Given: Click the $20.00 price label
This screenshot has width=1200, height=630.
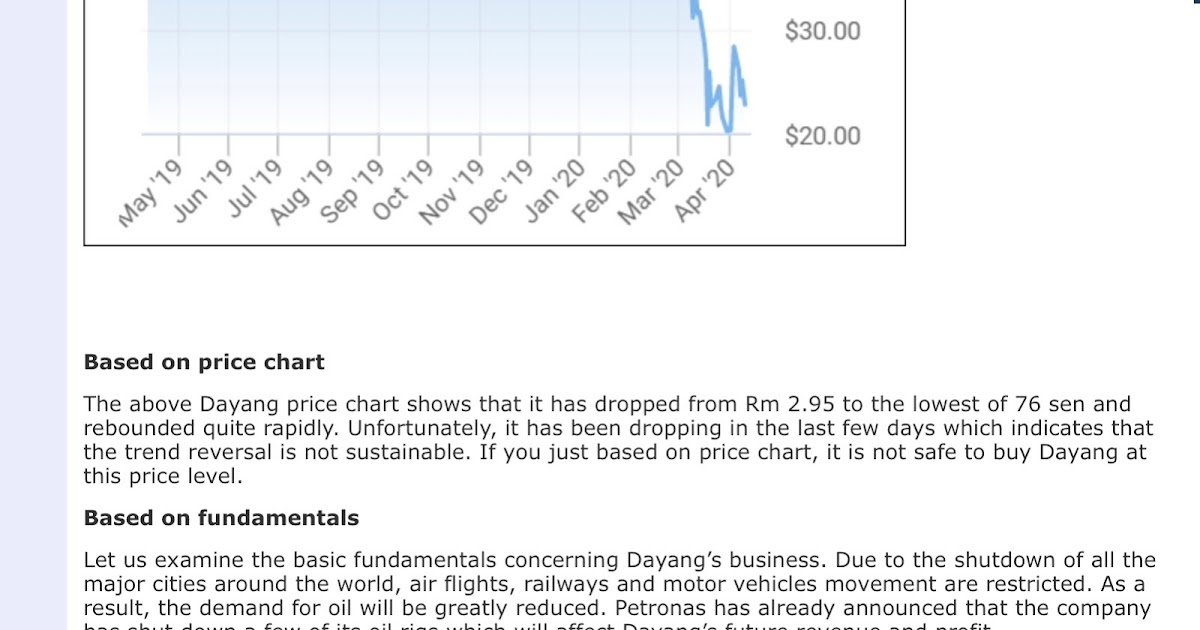Looking at the screenshot, I should click(822, 135).
